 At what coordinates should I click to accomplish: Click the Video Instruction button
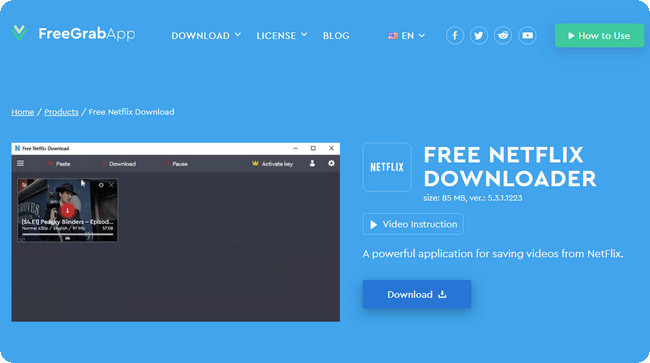point(413,224)
